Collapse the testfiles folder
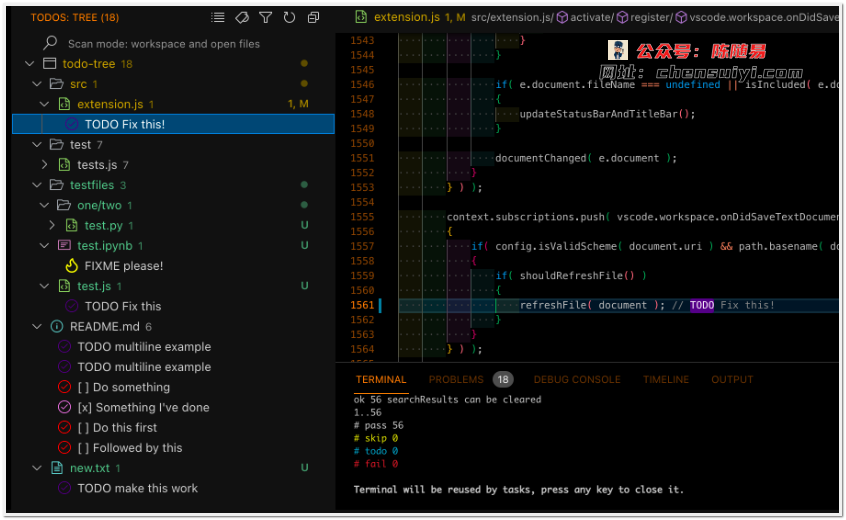846x520 pixels. (x=37, y=185)
